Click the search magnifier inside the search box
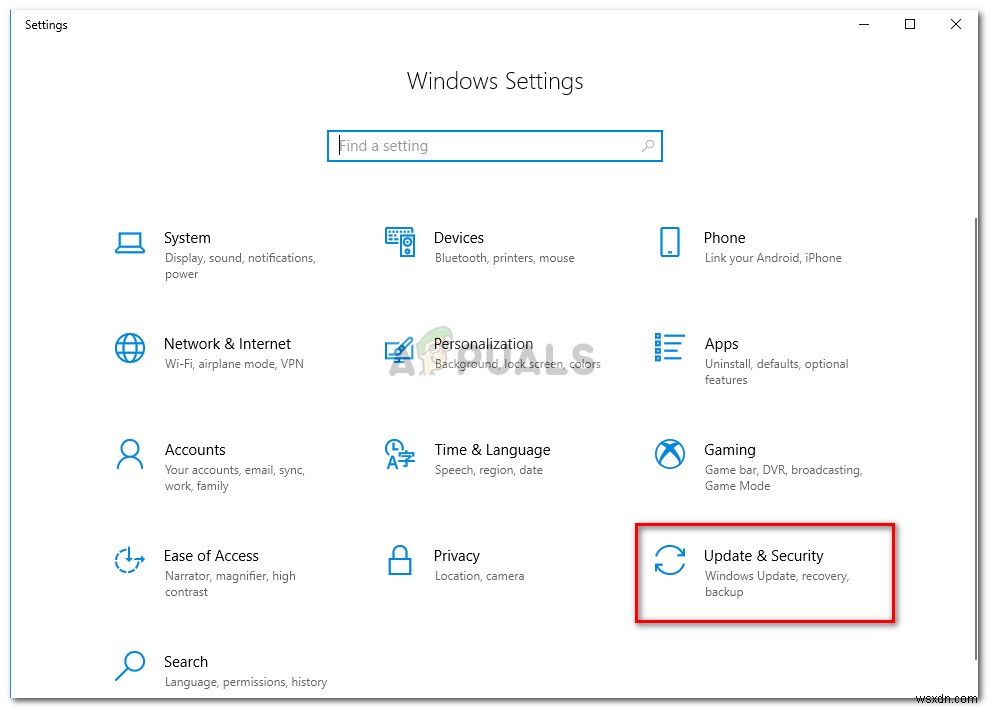Viewport: 989px width, 709px height. (648, 145)
